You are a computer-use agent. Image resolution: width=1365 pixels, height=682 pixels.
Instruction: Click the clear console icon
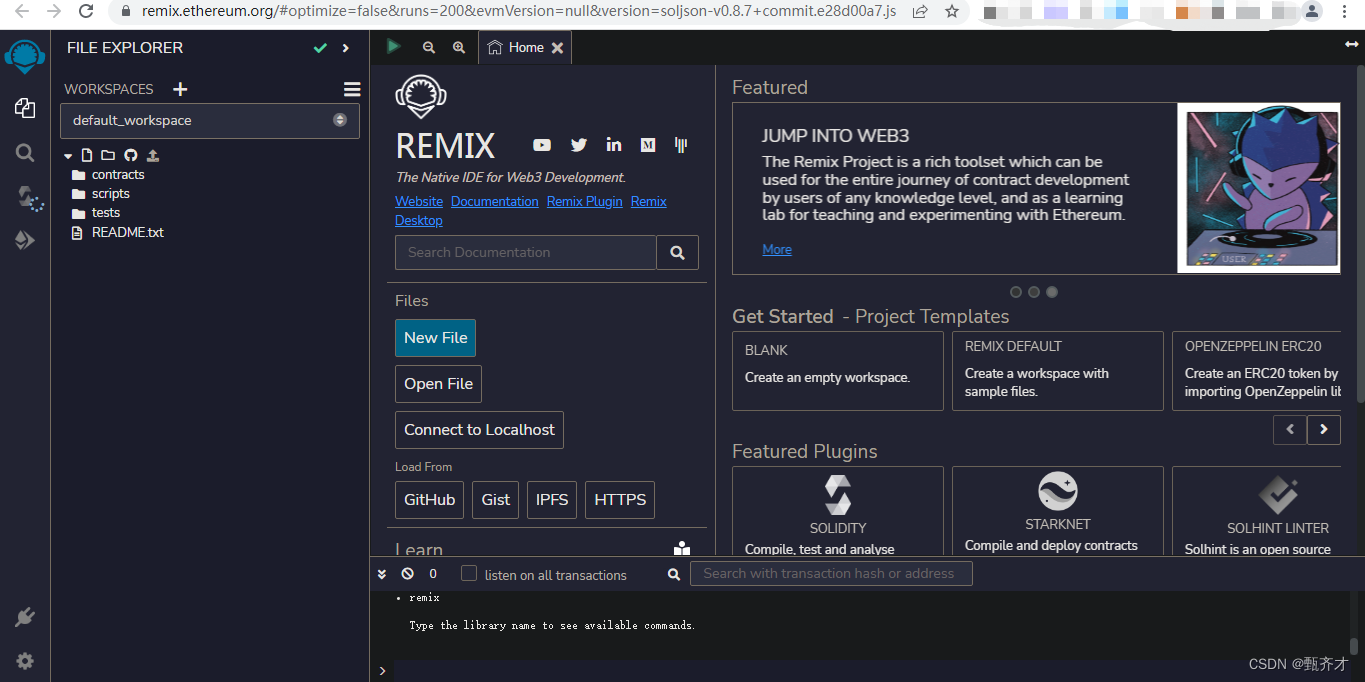[408, 574]
